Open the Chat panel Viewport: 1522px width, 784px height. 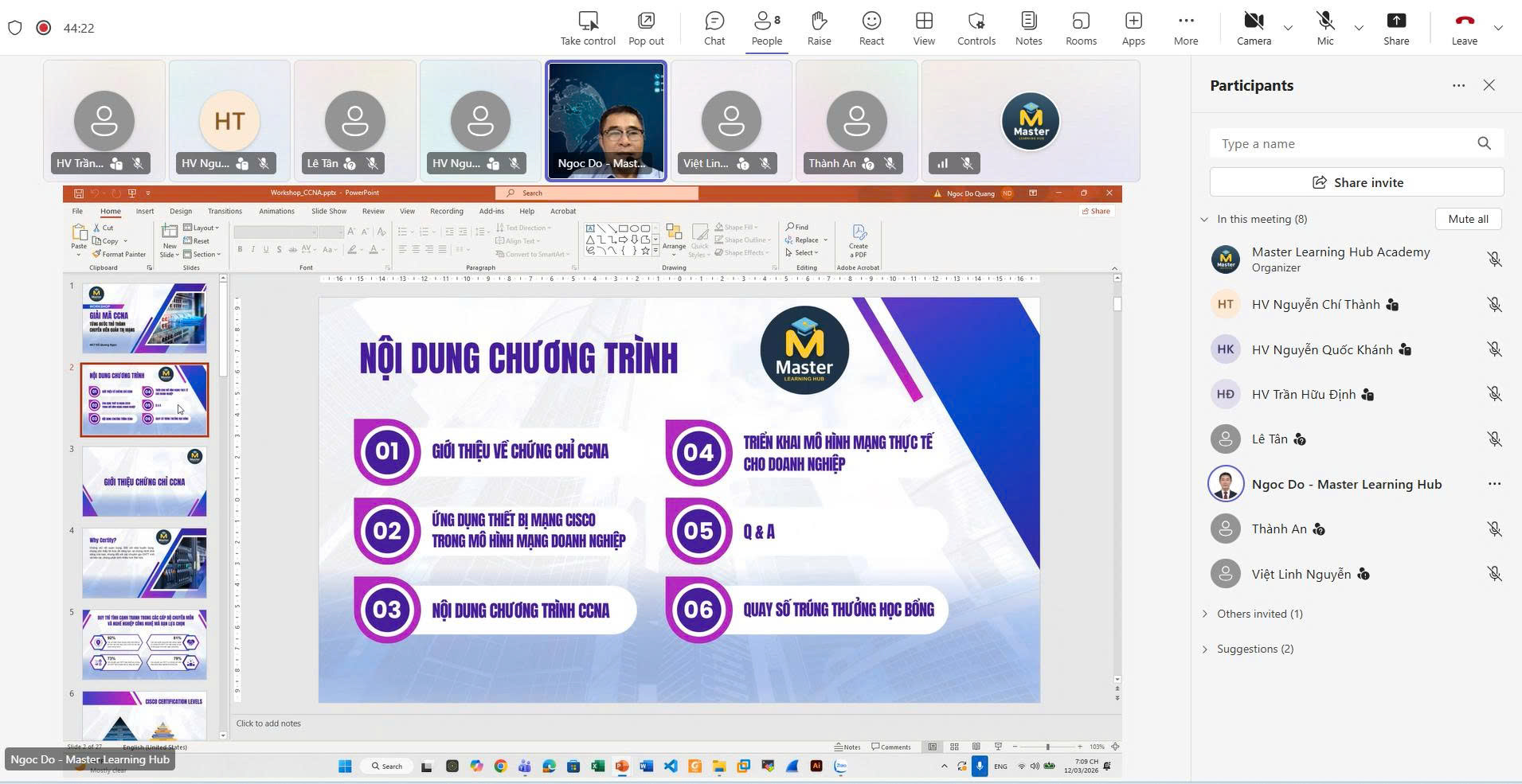click(x=714, y=28)
